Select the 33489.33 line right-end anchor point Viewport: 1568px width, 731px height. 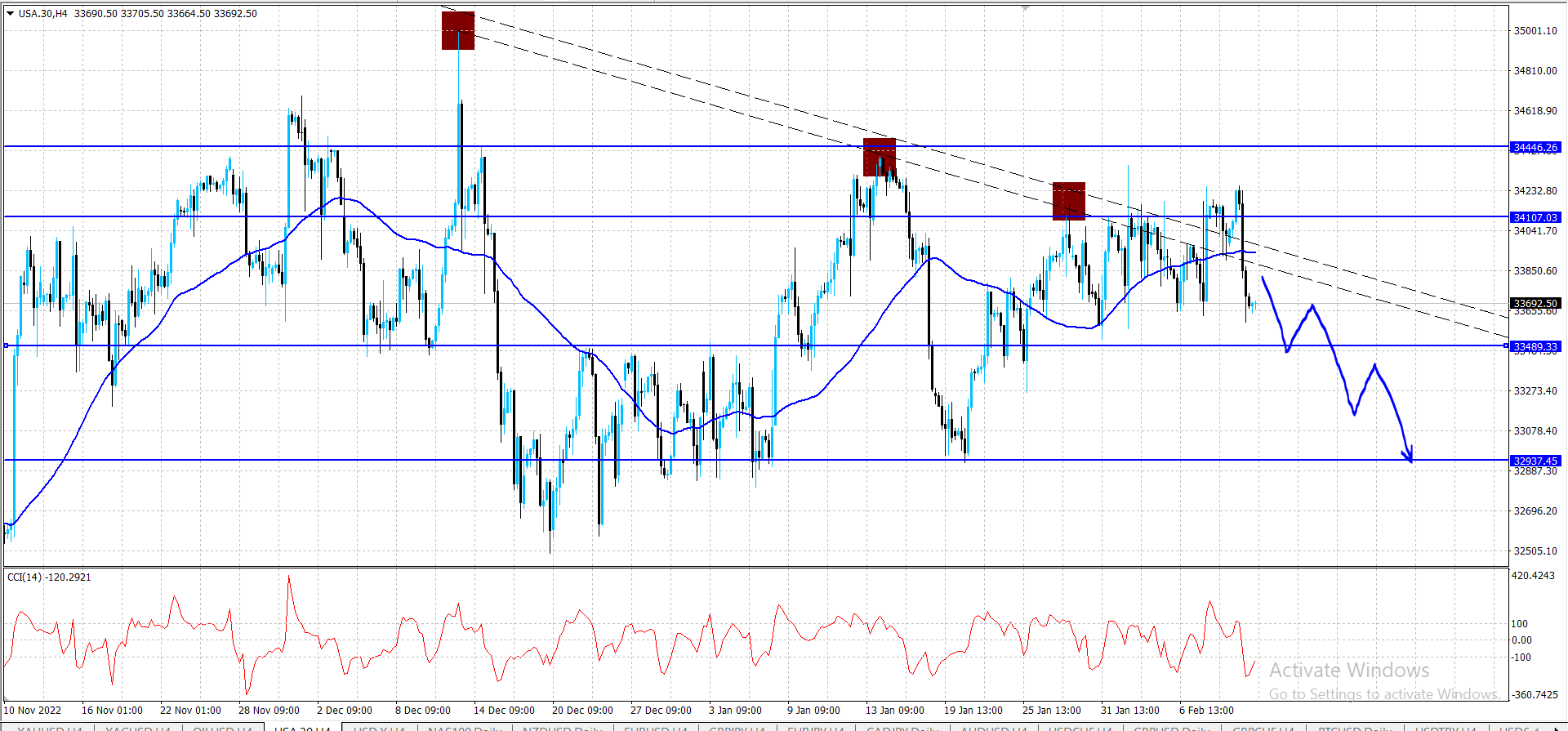pos(1506,346)
